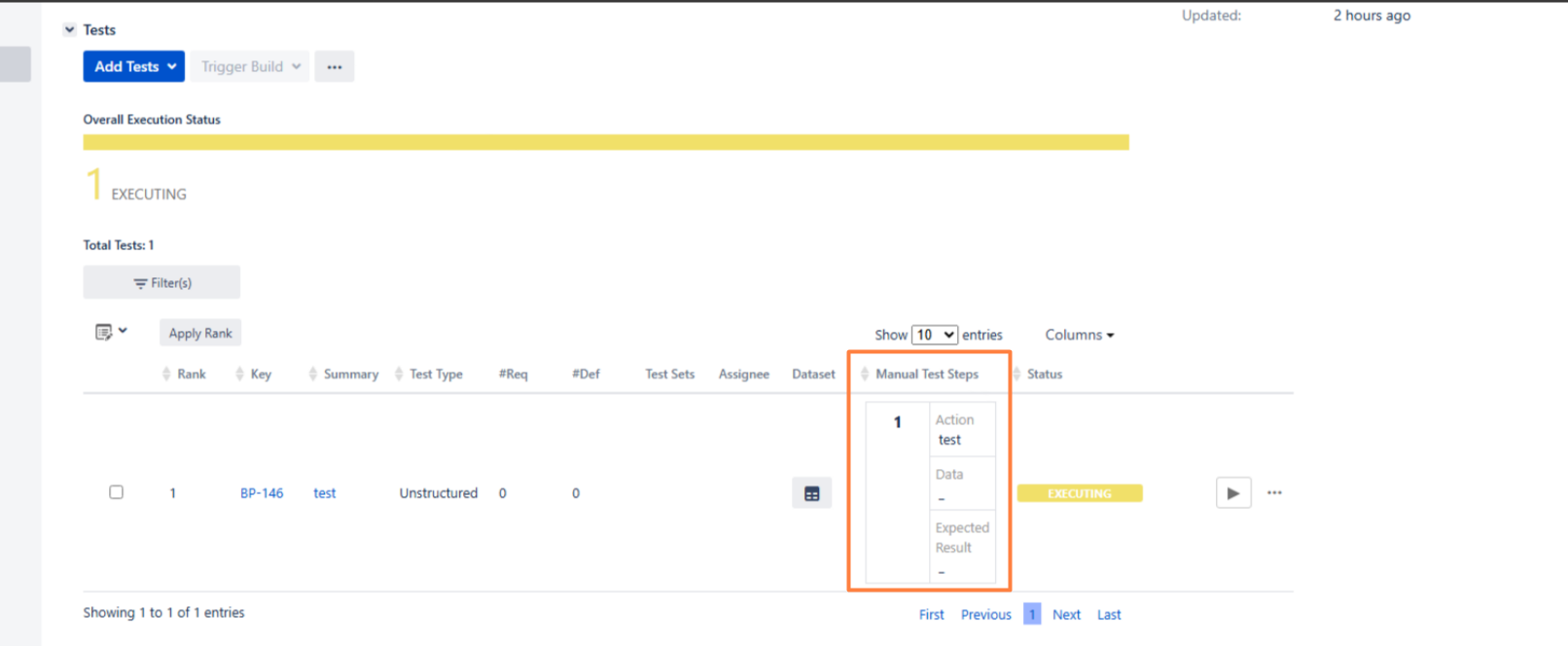Go to the Next page link
This screenshot has width=1568, height=646.
pyautogui.click(x=1066, y=615)
